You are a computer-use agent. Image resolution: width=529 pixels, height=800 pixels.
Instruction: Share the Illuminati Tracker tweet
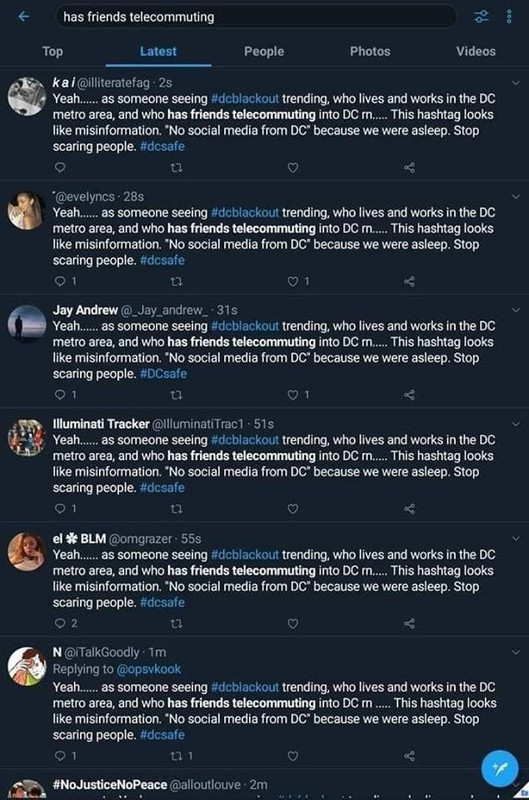pyautogui.click(x=409, y=509)
